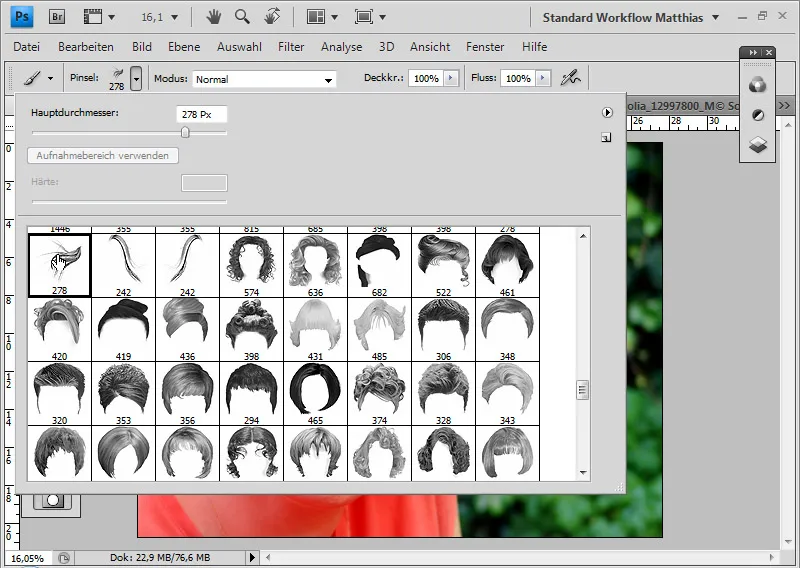Select the hair brush labeled 353
This screenshot has width=800, height=568.
pos(123,393)
